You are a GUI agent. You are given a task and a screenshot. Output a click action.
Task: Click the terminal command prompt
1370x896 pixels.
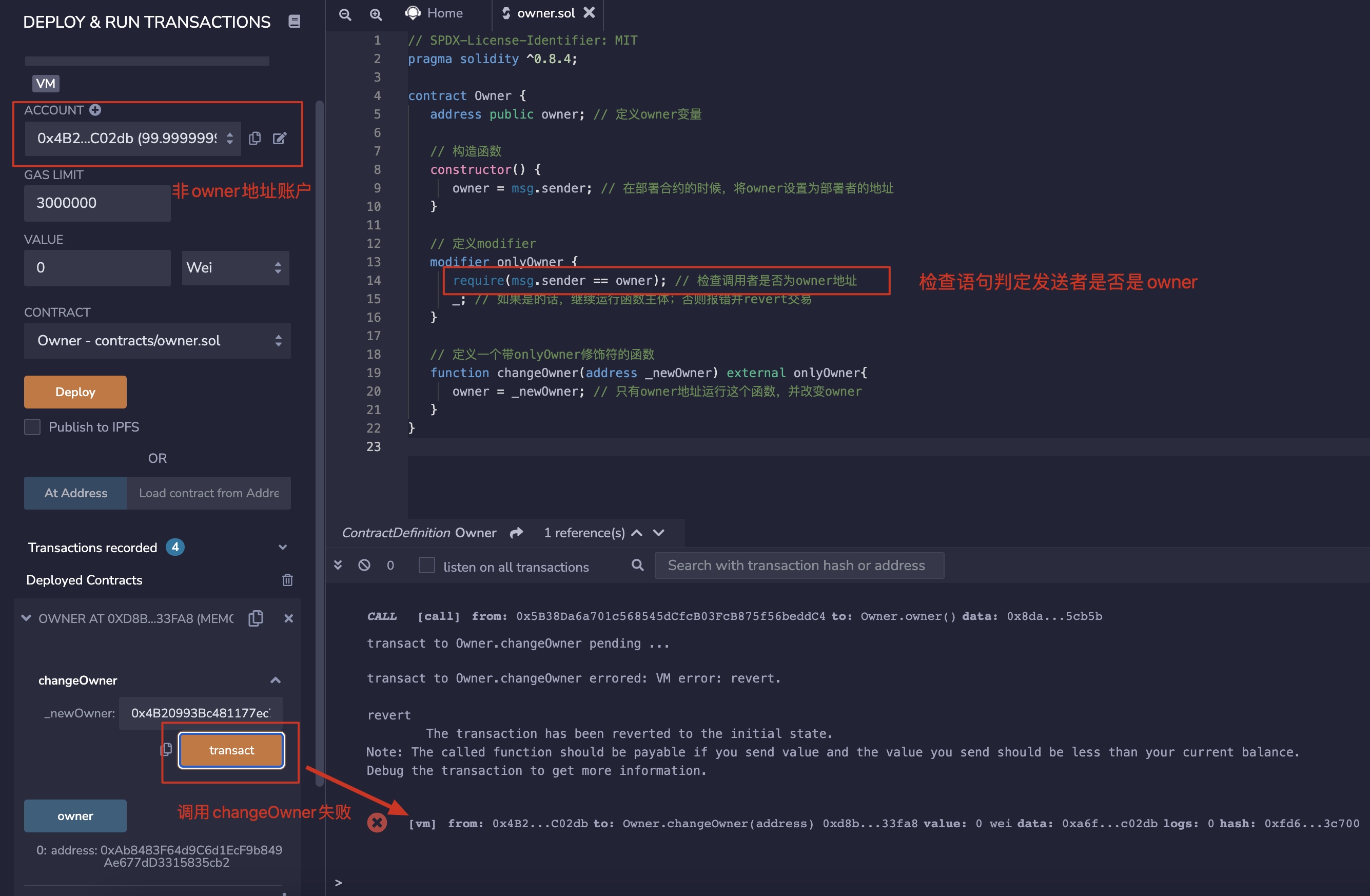(x=339, y=883)
